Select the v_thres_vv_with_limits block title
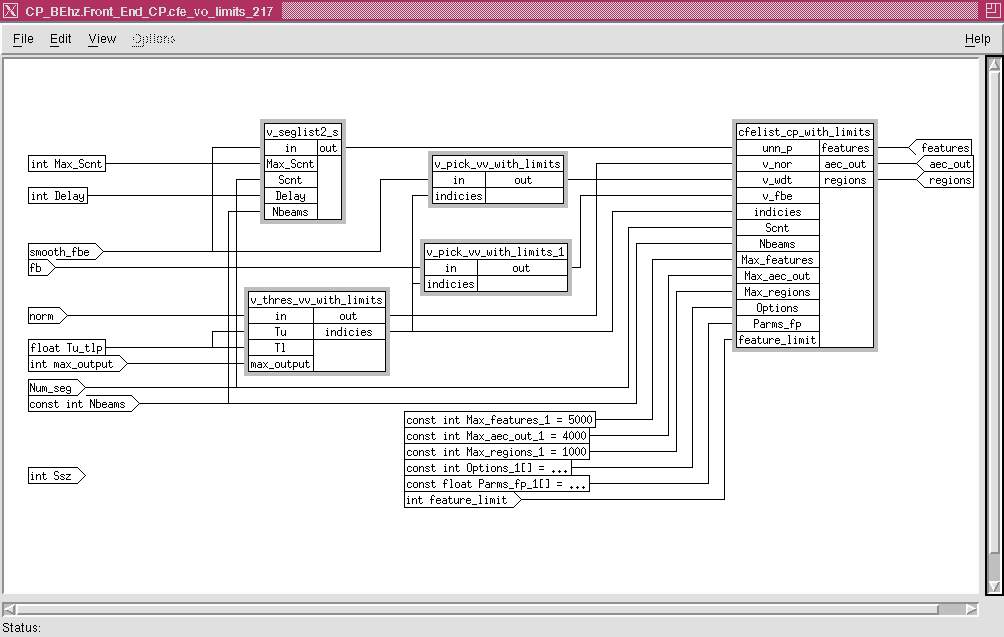Image resolution: width=1004 pixels, height=637 pixels. [x=316, y=300]
